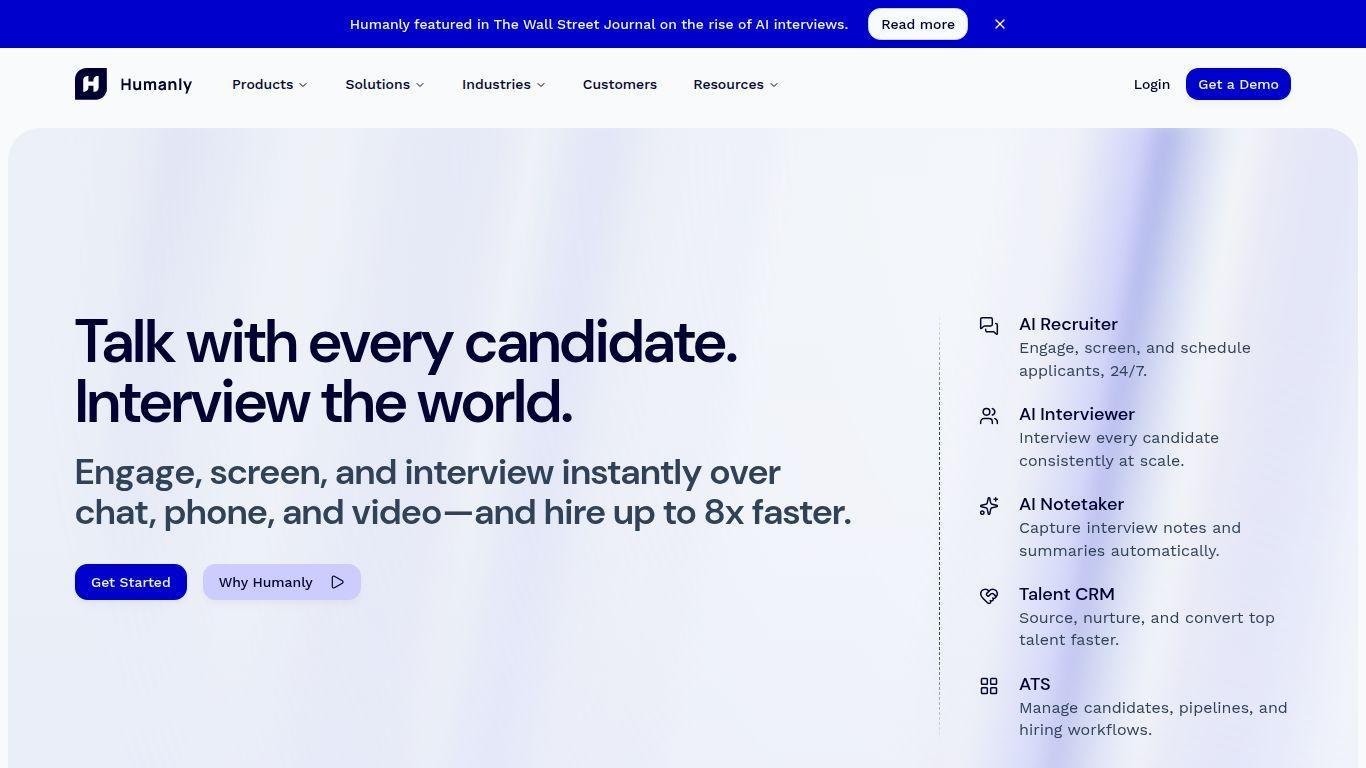Screen dimensions: 1366x768
Task: Click the Humanly logo icon
Action: click(91, 84)
